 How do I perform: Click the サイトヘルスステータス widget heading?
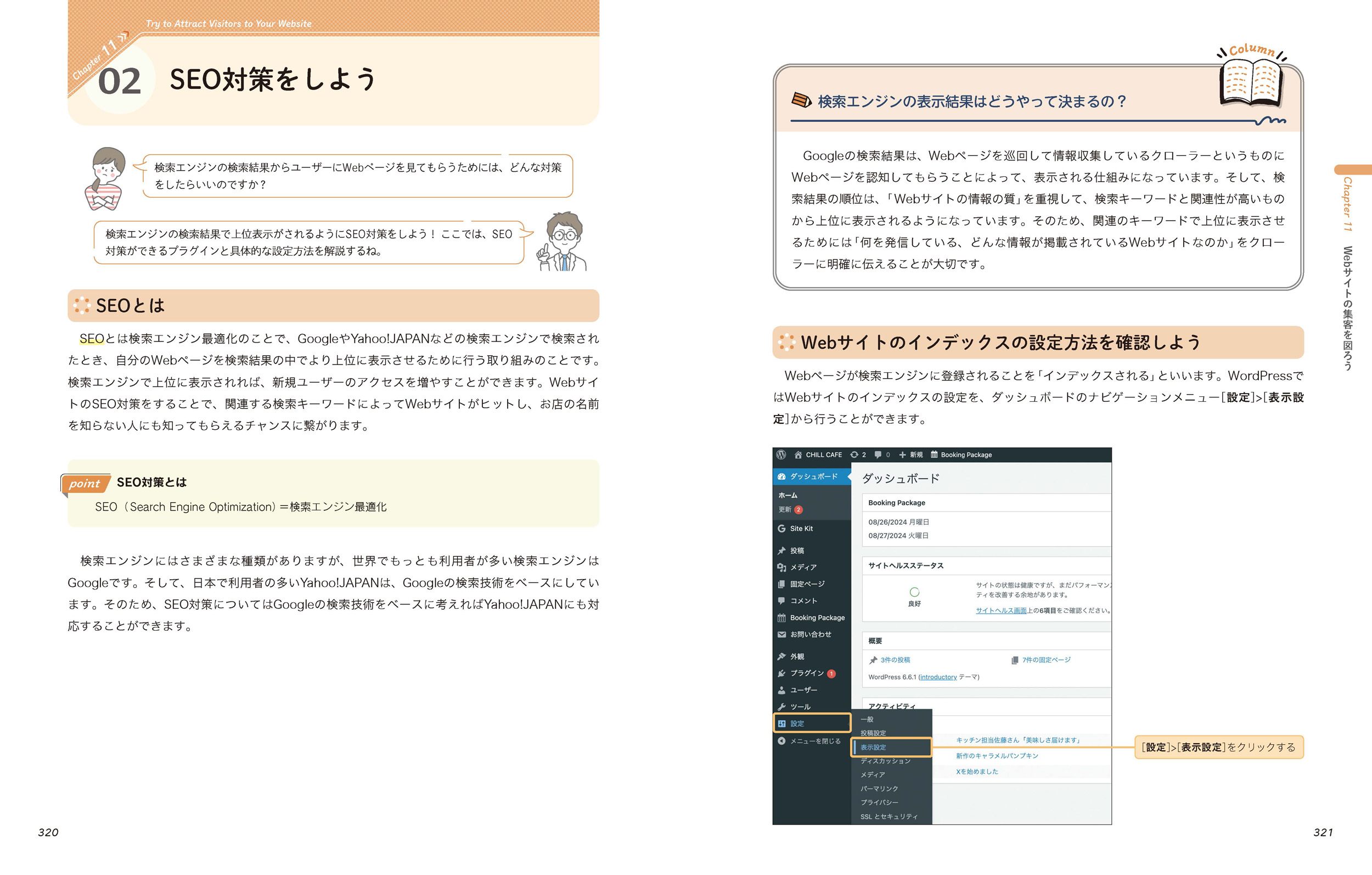point(906,565)
